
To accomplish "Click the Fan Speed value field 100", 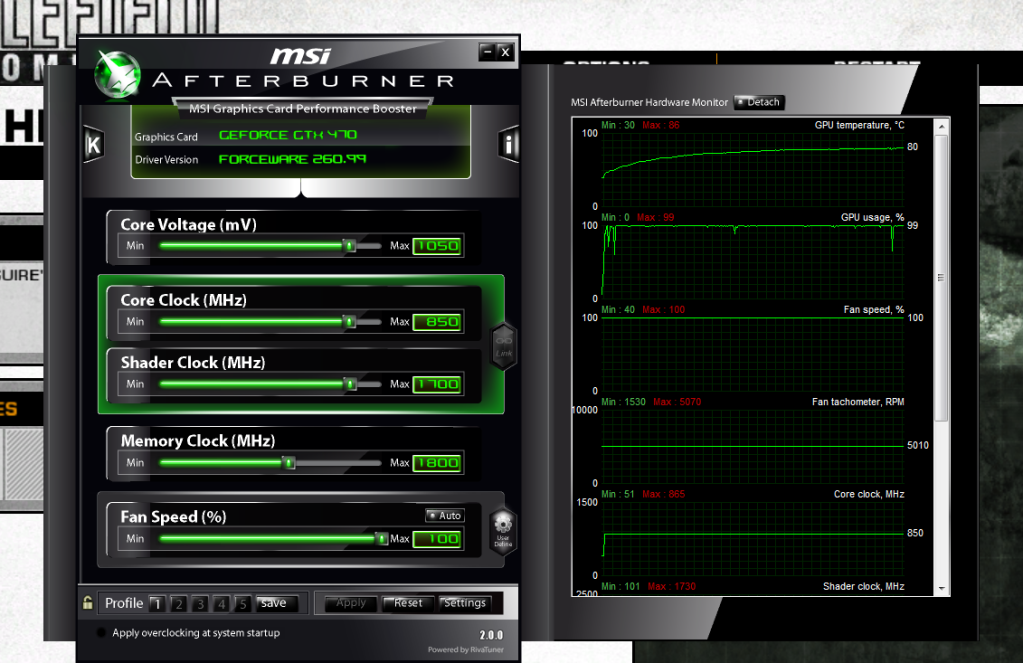I will pos(438,539).
